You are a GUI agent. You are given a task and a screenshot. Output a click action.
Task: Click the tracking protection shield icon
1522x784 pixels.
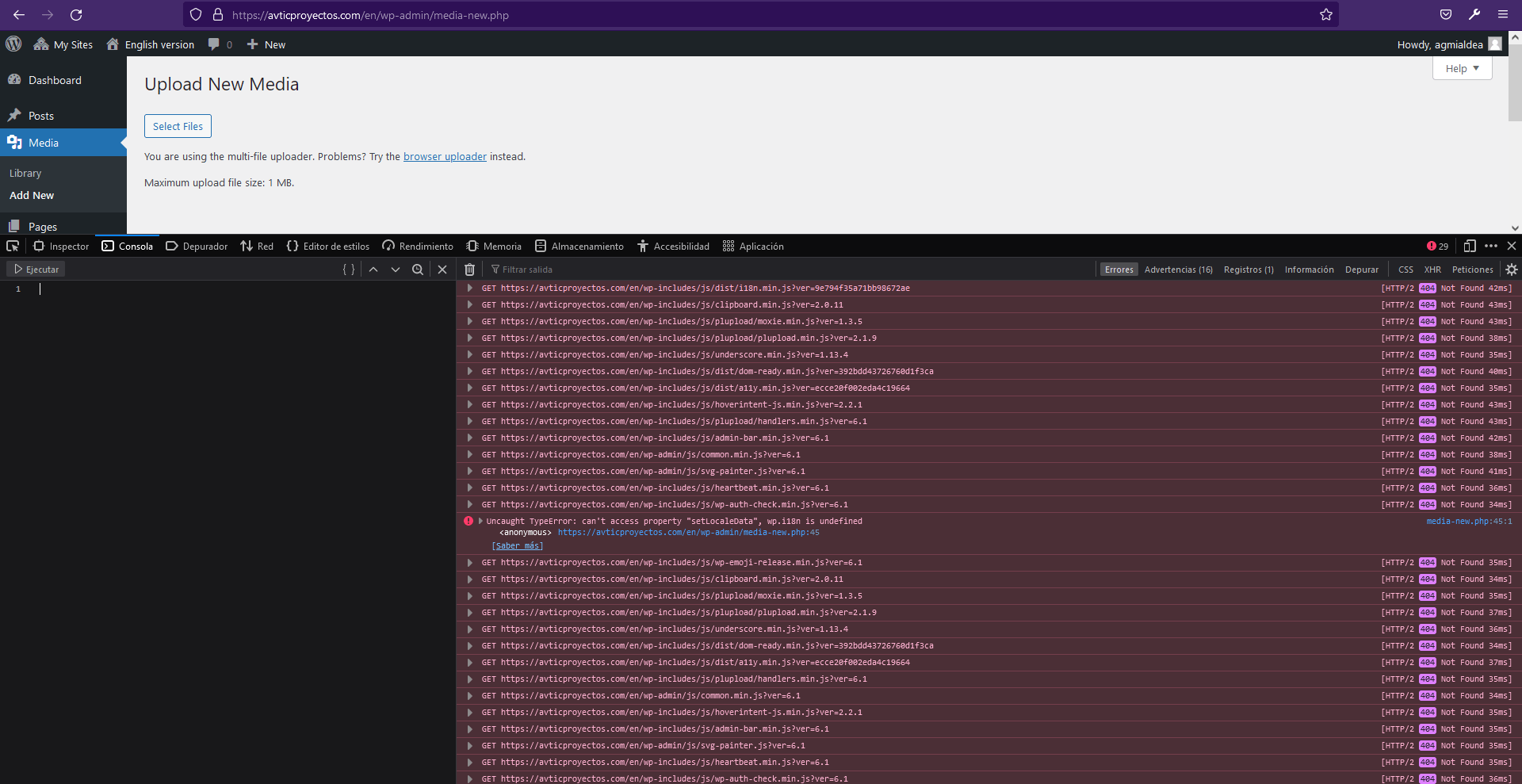pyautogui.click(x=196, y=15)
